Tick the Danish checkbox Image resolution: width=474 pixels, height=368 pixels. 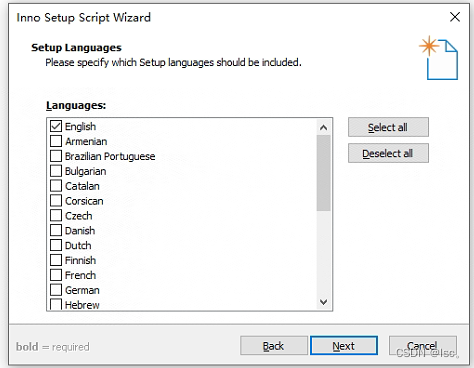point(56,230)
